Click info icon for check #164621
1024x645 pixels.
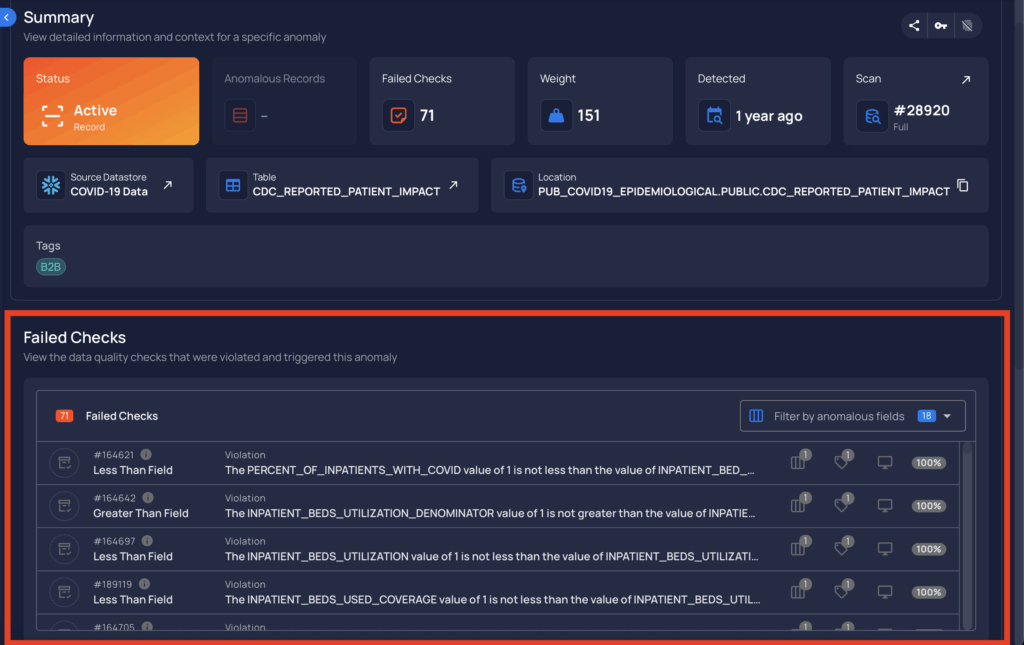tap(146, 454)
